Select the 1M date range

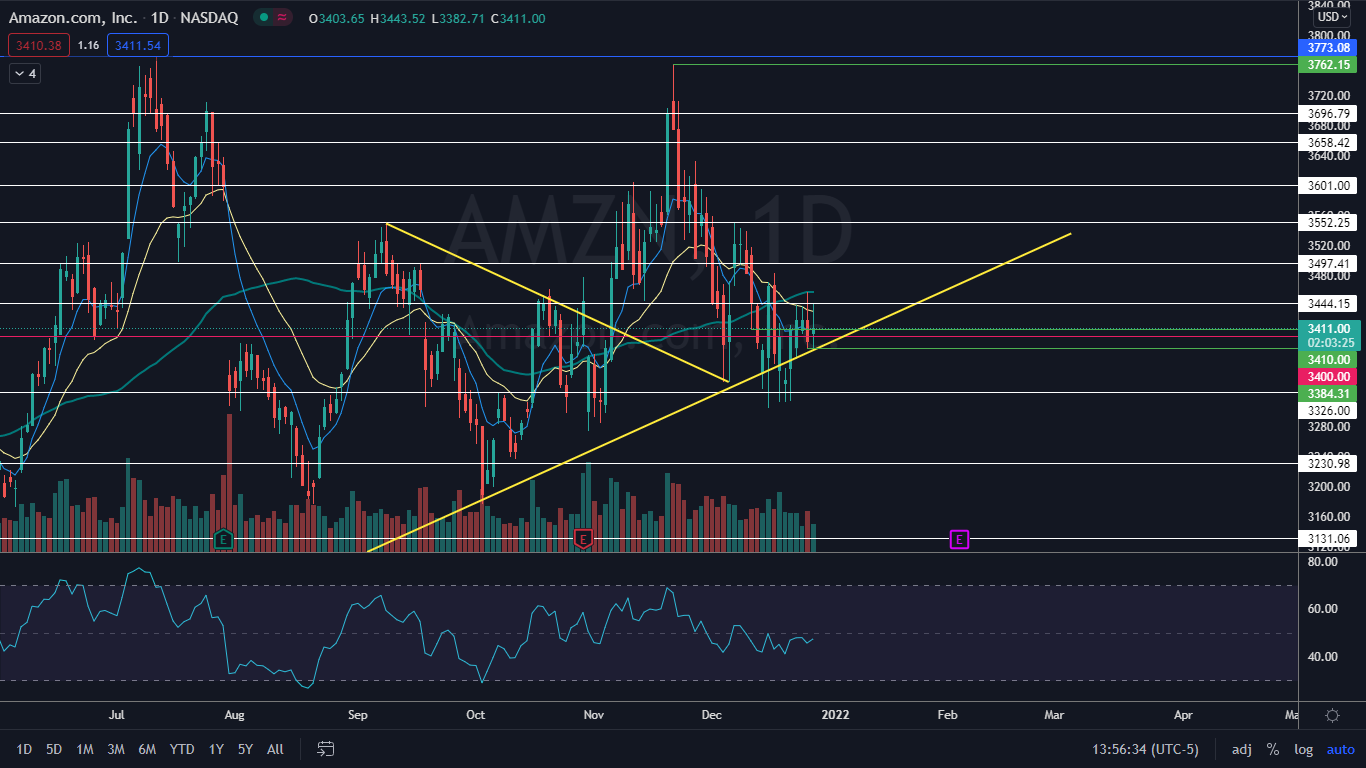[85, 749]
